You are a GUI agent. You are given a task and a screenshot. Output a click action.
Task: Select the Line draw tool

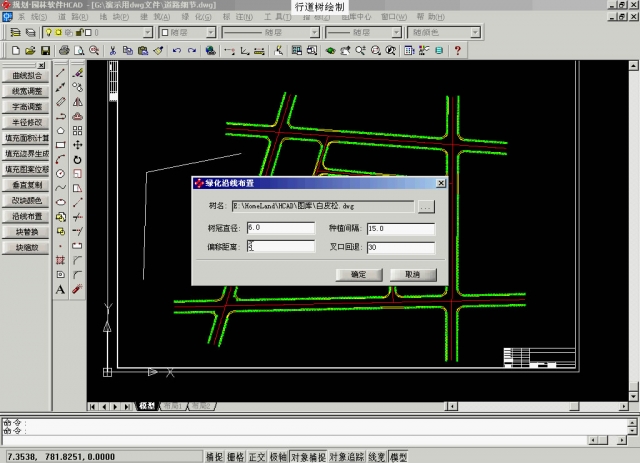click(61, 73)
